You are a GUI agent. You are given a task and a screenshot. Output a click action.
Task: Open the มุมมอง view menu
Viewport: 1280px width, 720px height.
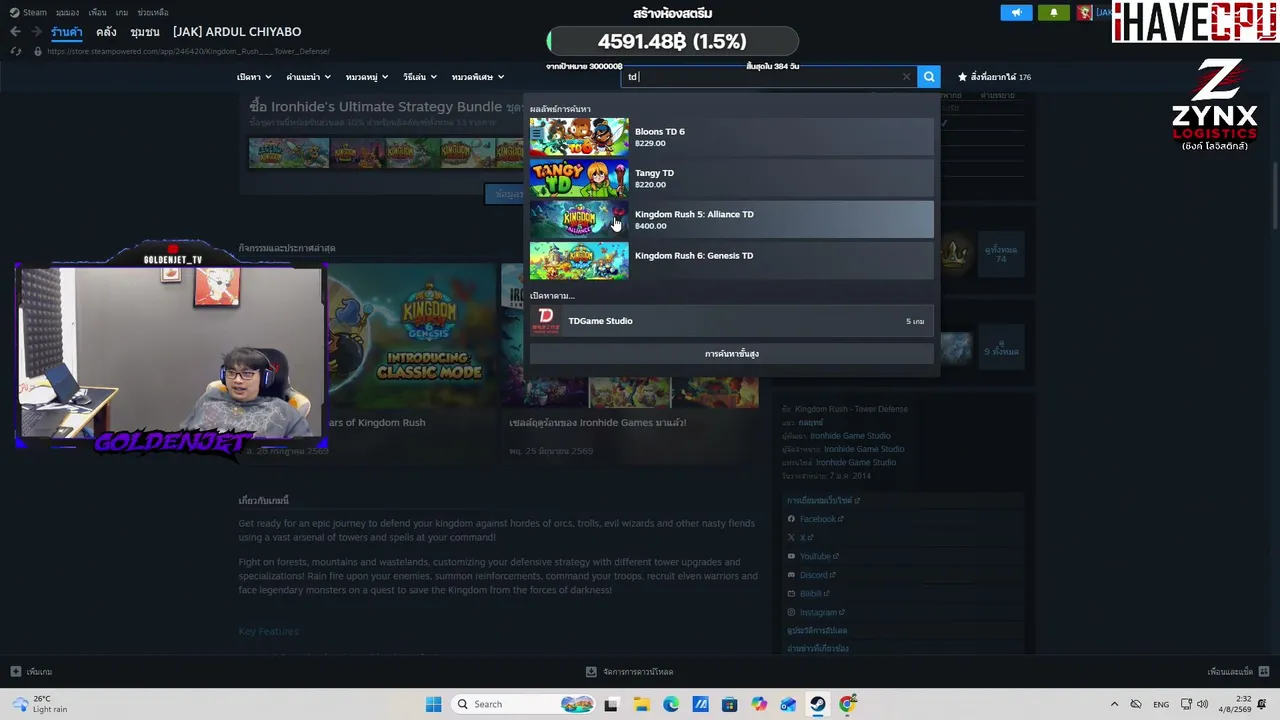(x=67, y=12)
